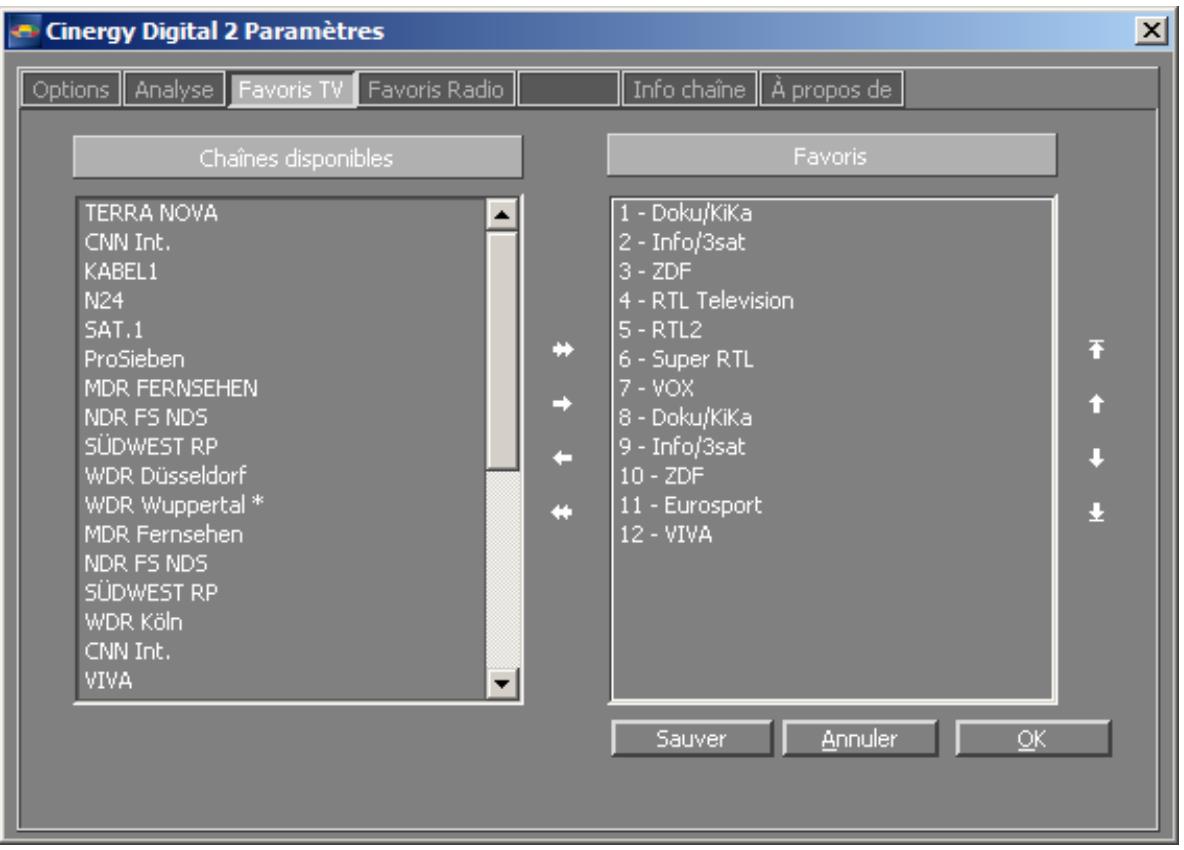This screenshot has height=850, width=1184.
Task: Move favorite to bottom of list
Action: pos(1096,512)
